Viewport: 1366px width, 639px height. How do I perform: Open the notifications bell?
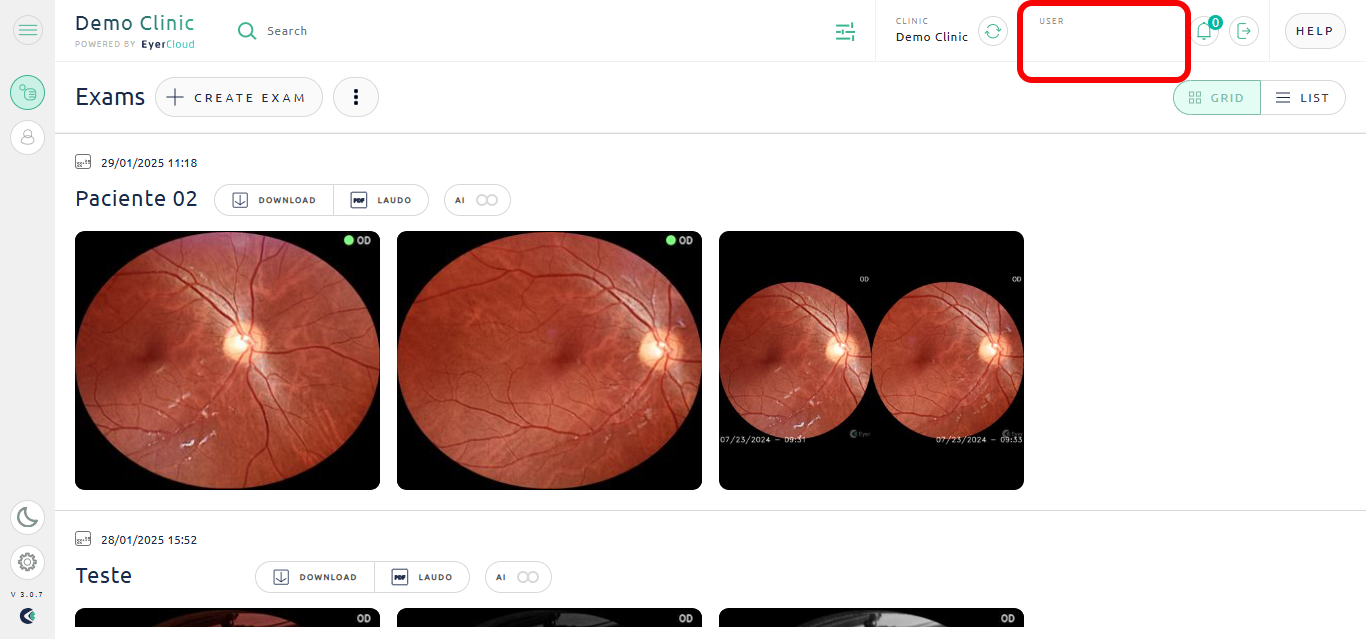coord(1204,31)
